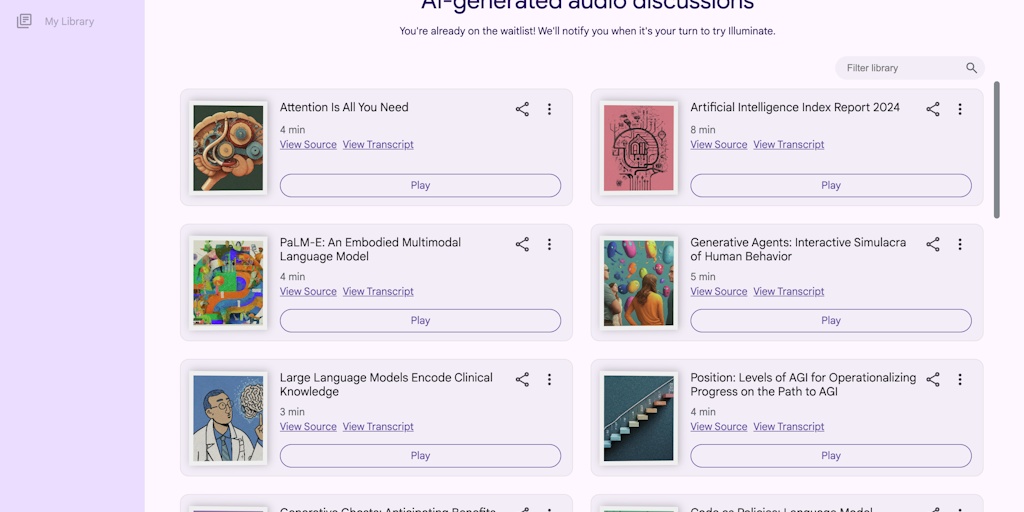Click the search magnifier icon in filter
Screen dimensions: 1024x512
(x=971, y=68)
